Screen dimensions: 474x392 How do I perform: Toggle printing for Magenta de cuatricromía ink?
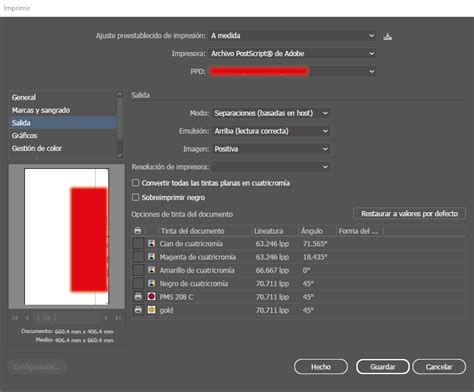tap(138, 257)
